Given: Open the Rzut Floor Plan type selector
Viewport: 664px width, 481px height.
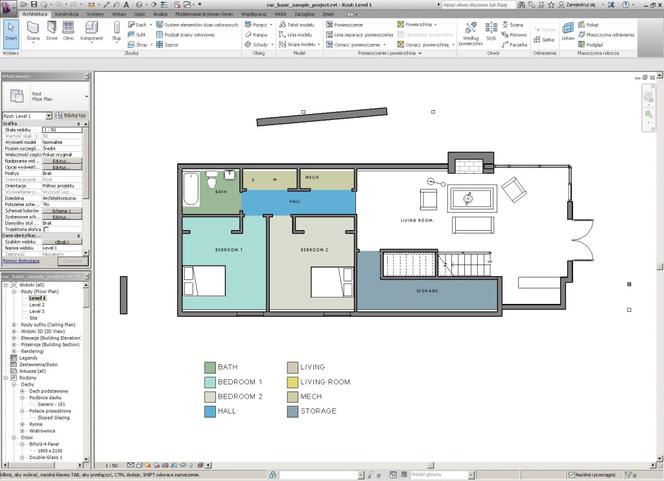Looking at the screenshot, I should [x=46, y=97].
